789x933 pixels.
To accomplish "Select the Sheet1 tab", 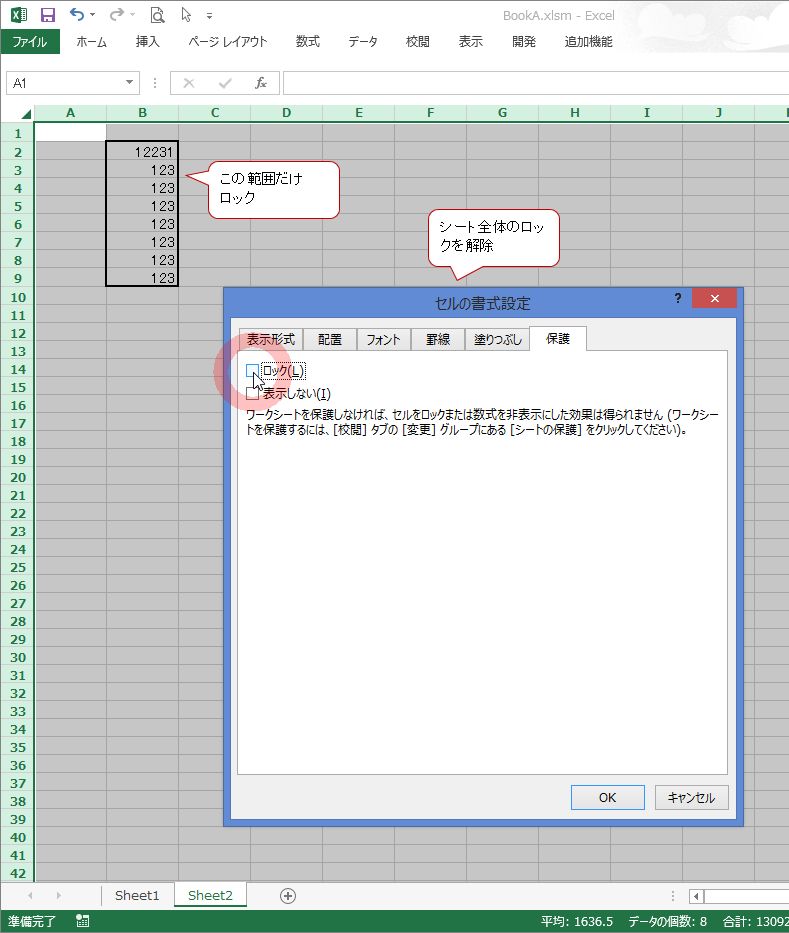I will tap(137, 895).
